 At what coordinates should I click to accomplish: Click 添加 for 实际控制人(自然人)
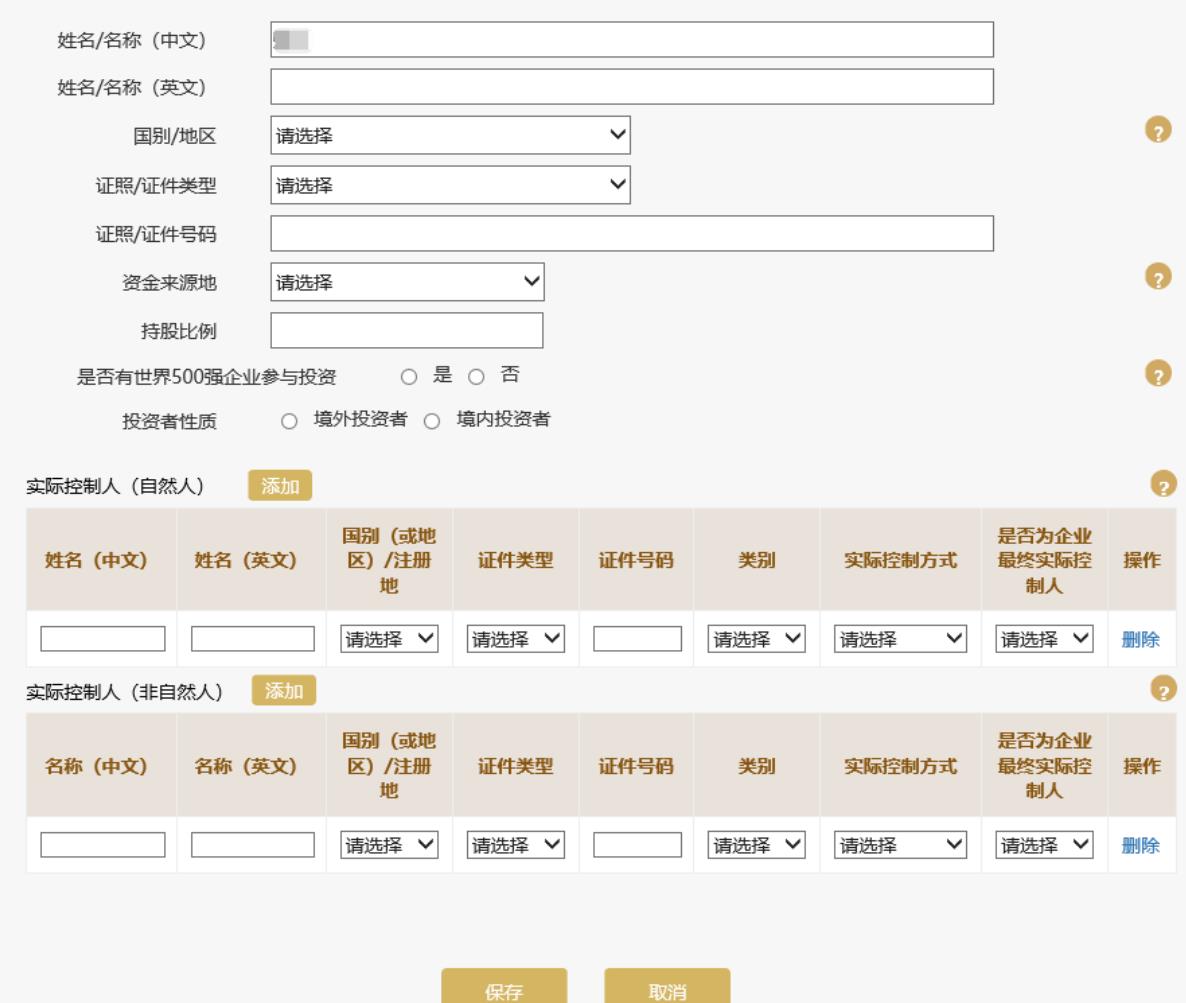(x=280, y=486)
